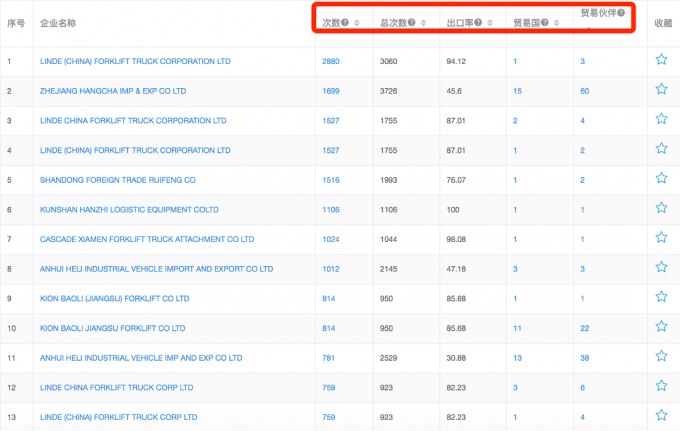Click the 1516 count link
Viewport: 680px width, 431px height.
[x=331, y=180]
